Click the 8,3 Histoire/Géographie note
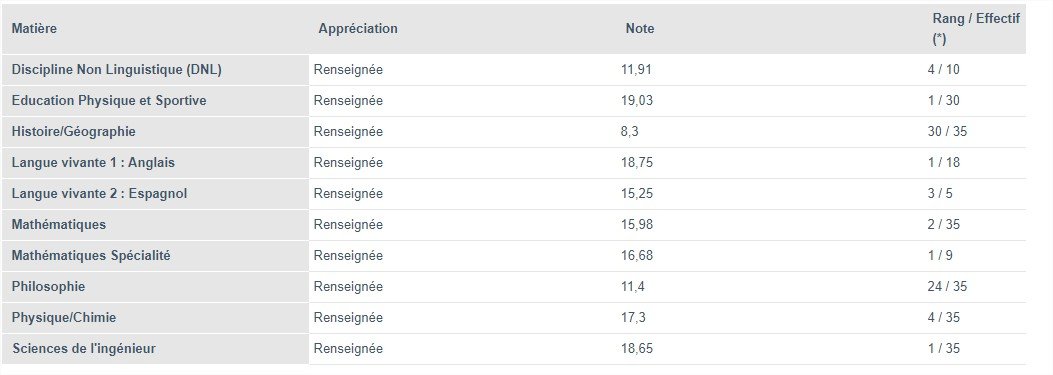The height and width of the screenshot is (375, 1053). tap(629, 132)
